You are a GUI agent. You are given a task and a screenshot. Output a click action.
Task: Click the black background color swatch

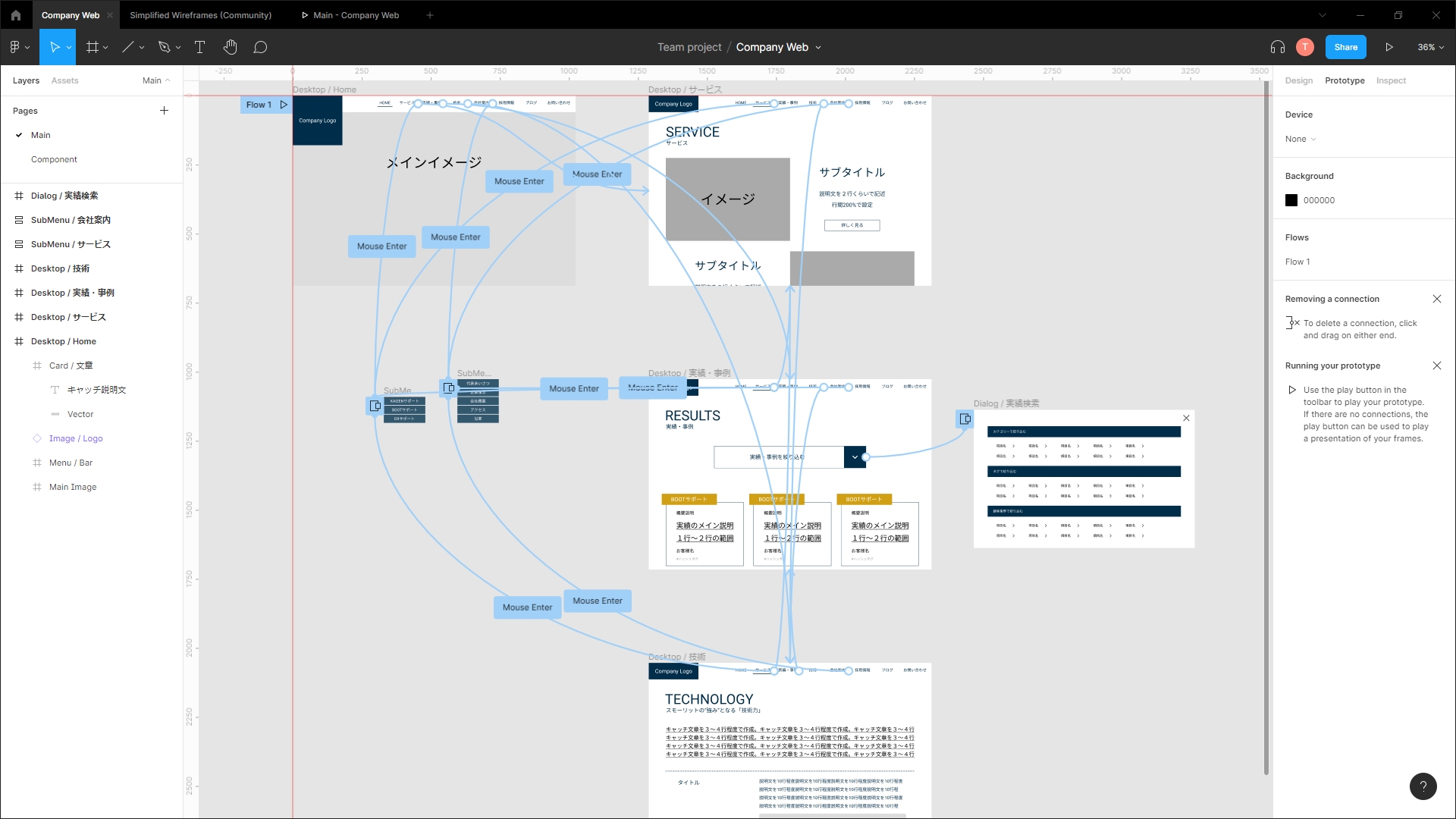[x=1291, y=200]
